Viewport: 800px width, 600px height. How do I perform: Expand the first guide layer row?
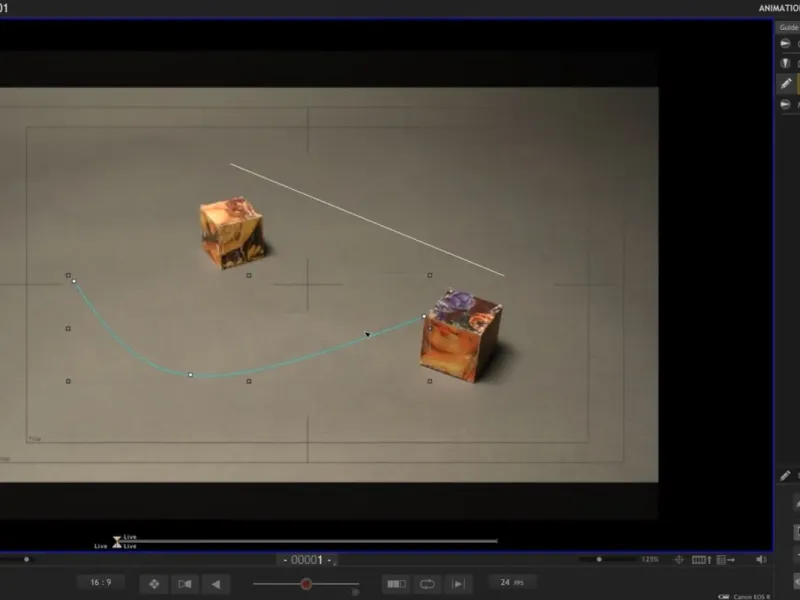point(786,44)
